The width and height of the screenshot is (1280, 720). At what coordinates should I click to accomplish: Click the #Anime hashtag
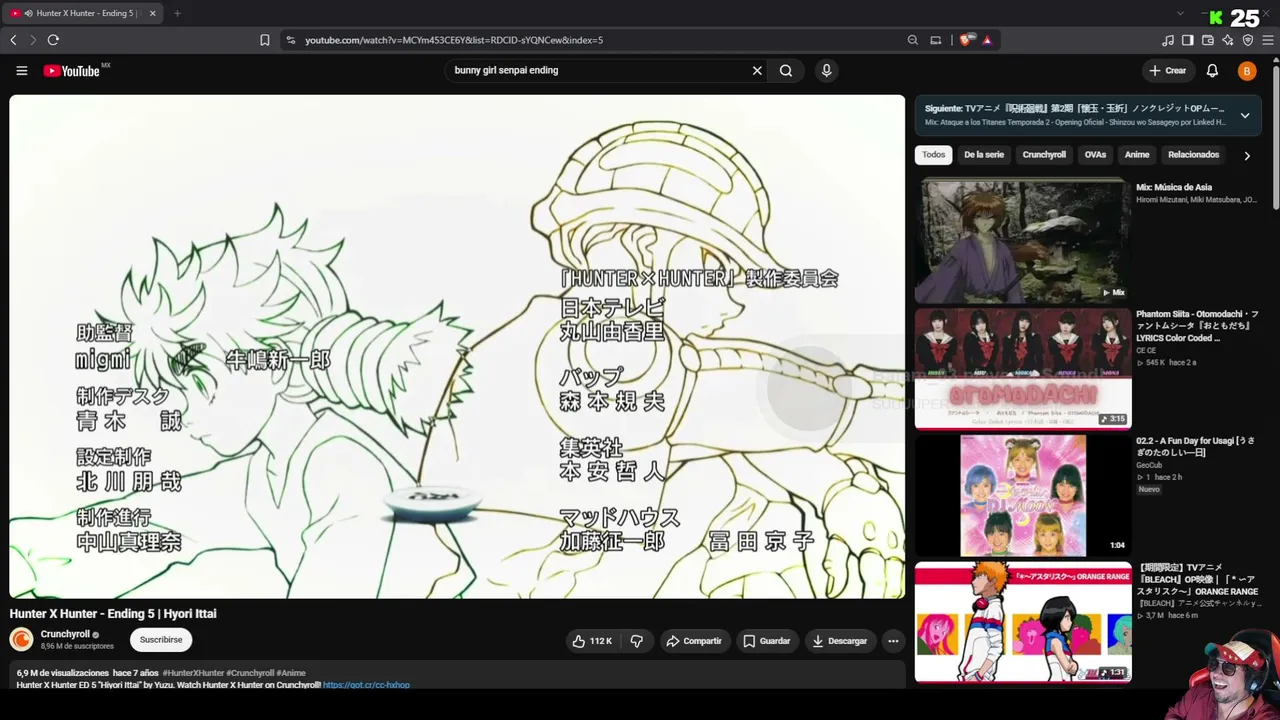(291, 673)
